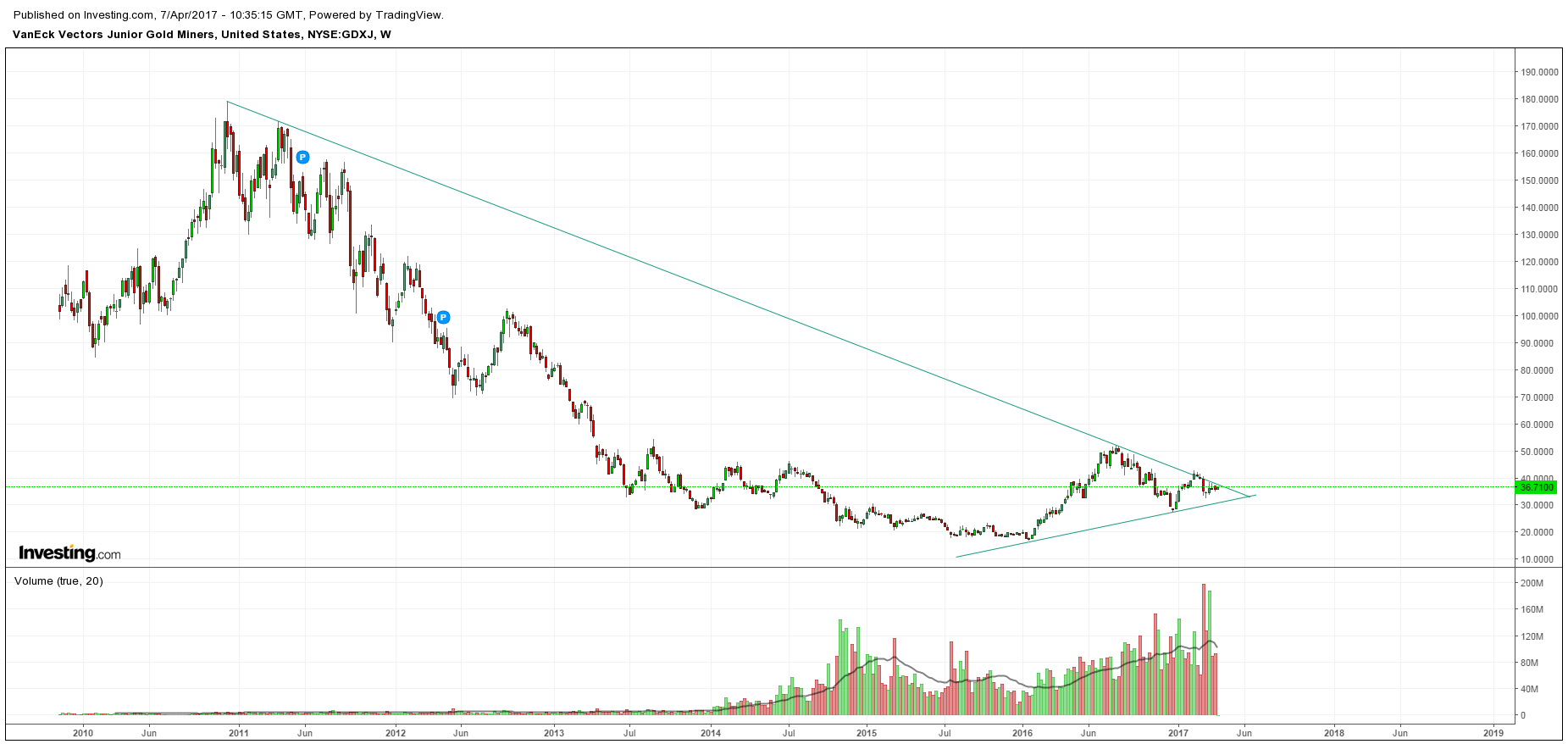Click the Investing.com logo
This screenshot has height=744, width=1568.
69,553
